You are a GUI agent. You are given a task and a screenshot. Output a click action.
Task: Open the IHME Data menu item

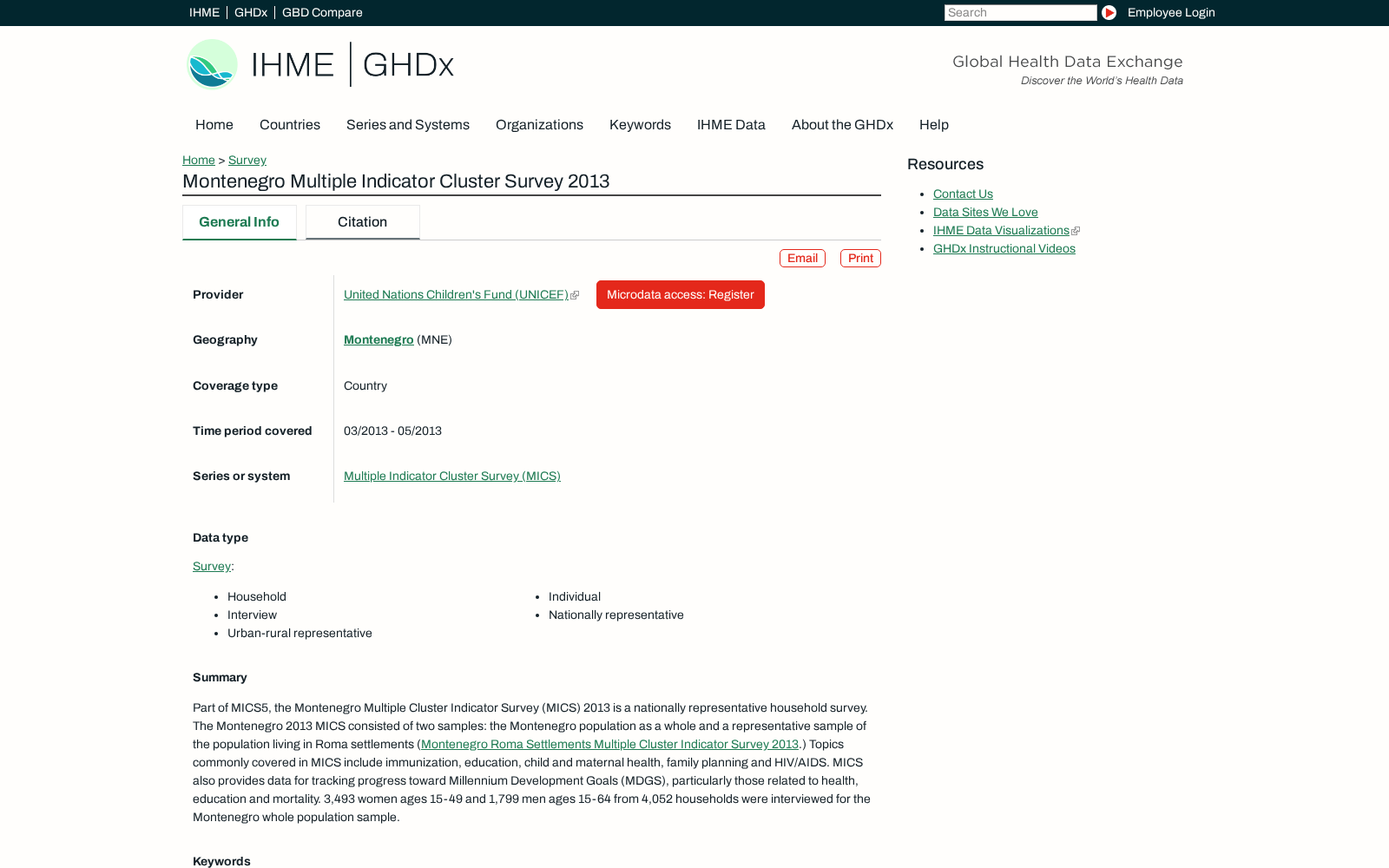coord(731,124)
